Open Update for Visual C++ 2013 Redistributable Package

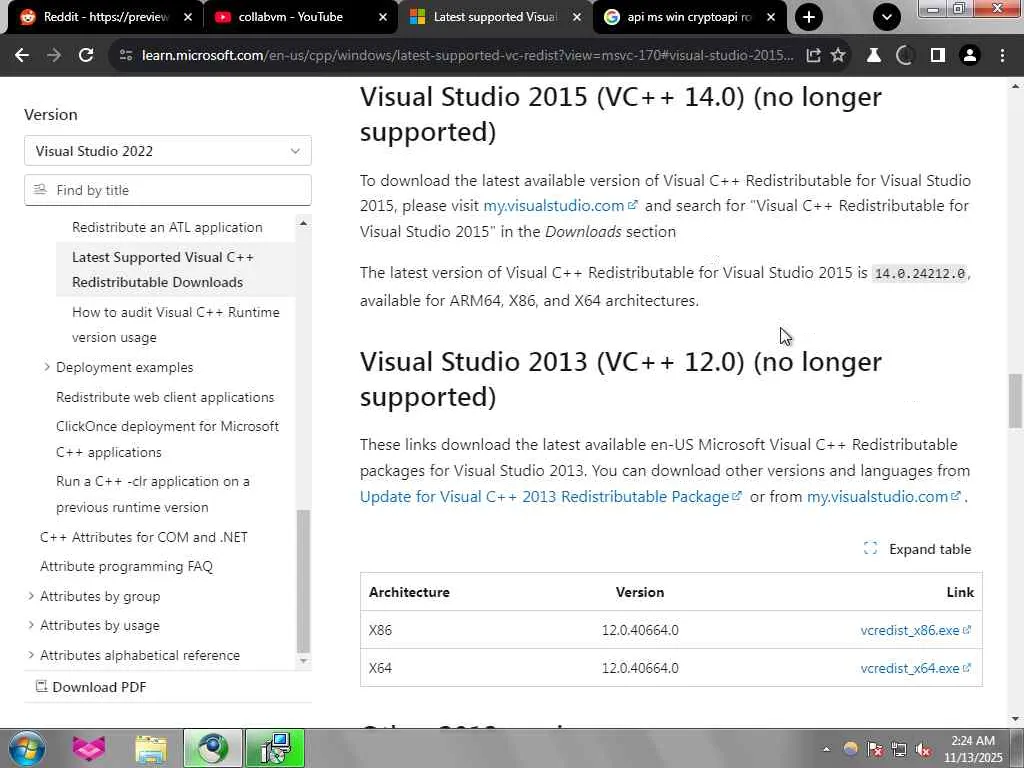coord(551,497)
